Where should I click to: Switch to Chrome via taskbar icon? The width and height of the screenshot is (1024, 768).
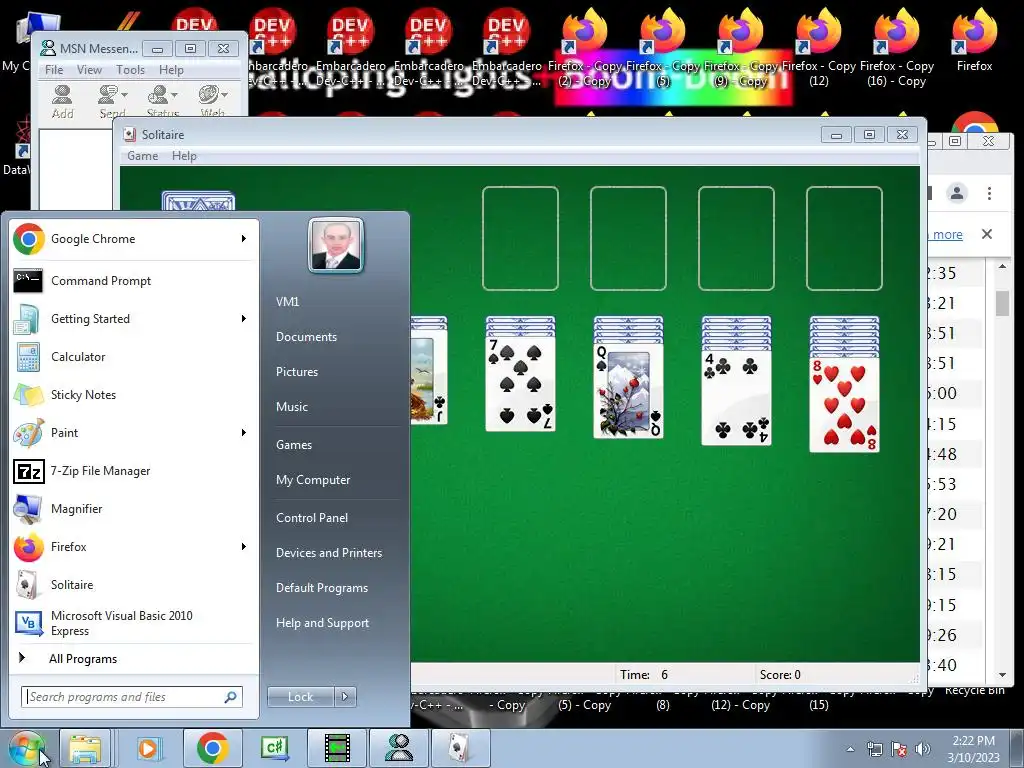coord(212,748)
